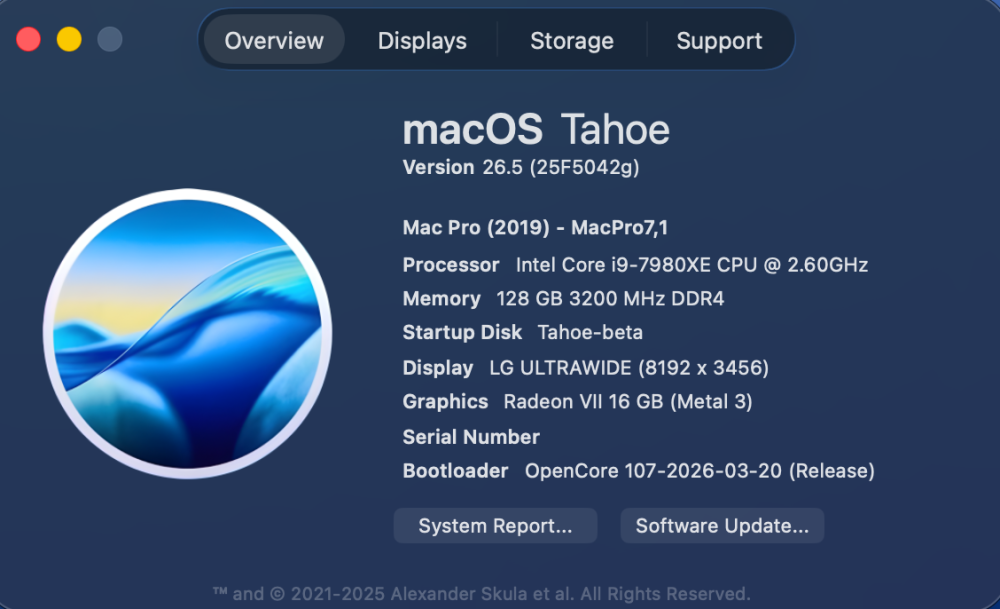1000x609 pixels.
Task: Click OpenCore 107-2026-03-20 (Release) value
Action: 700,471
